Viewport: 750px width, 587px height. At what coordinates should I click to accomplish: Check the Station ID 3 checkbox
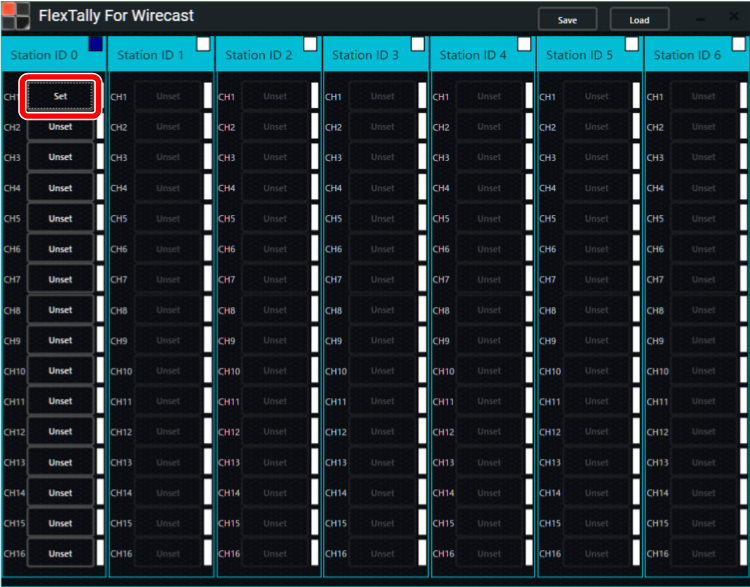tap(418, 44)
